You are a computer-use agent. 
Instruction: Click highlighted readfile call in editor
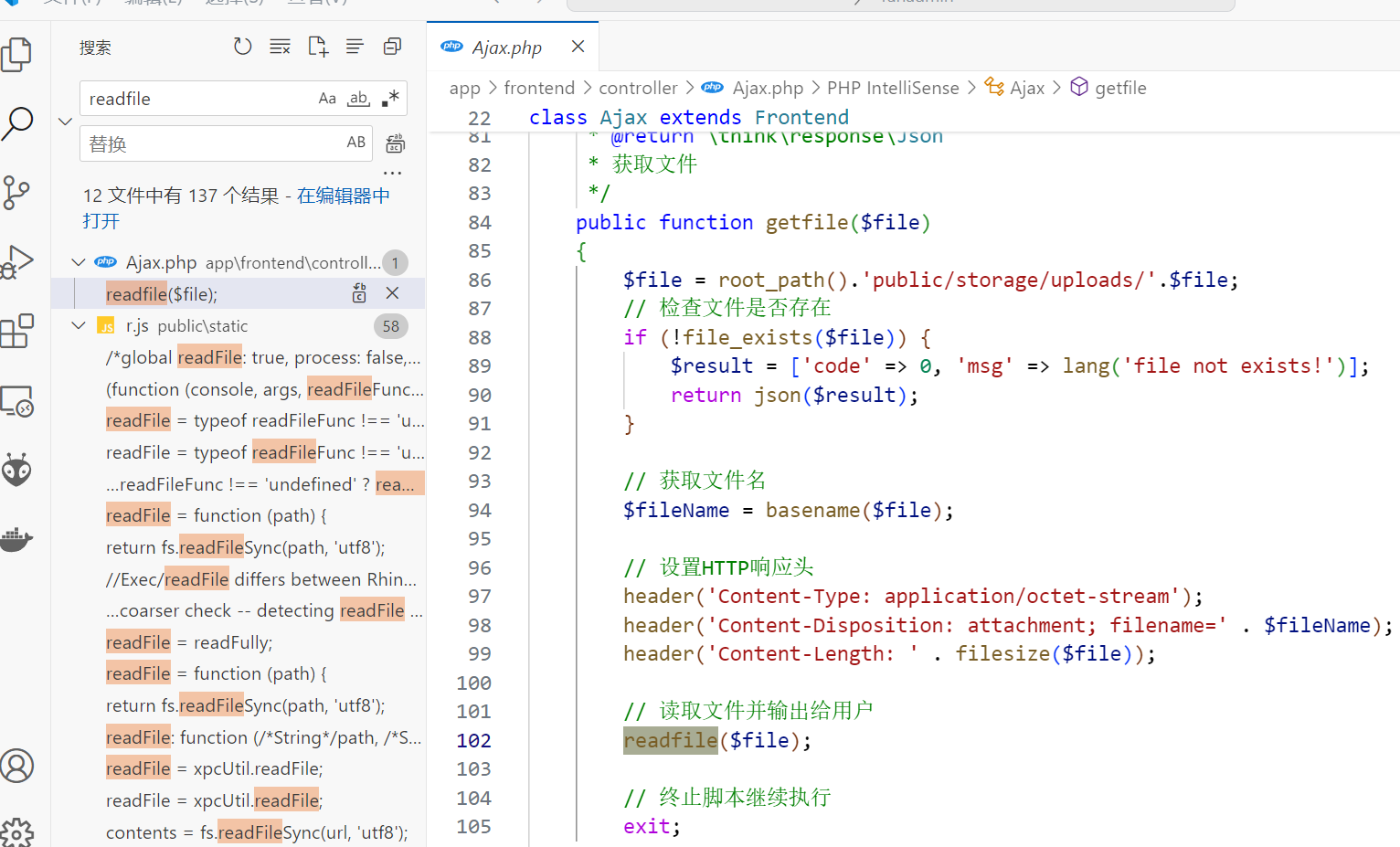tap(671, 740)
